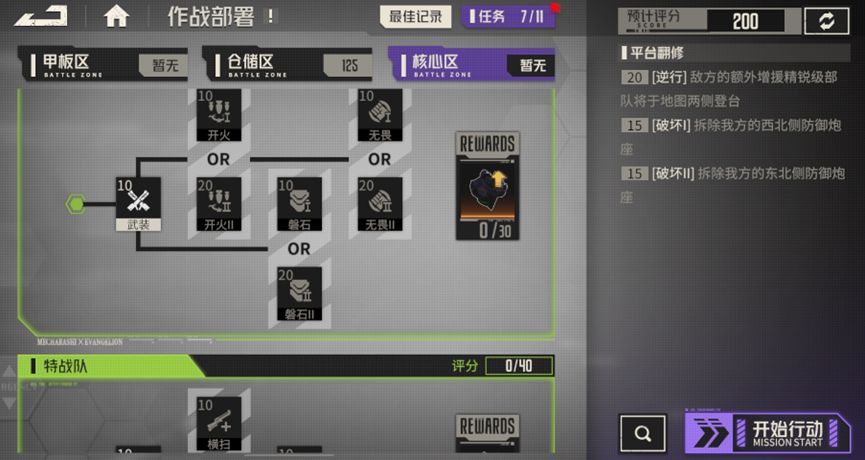The image size is (865, 460).
Task: Select the 横扫 contract icon
Action: (x=219, y=424)
